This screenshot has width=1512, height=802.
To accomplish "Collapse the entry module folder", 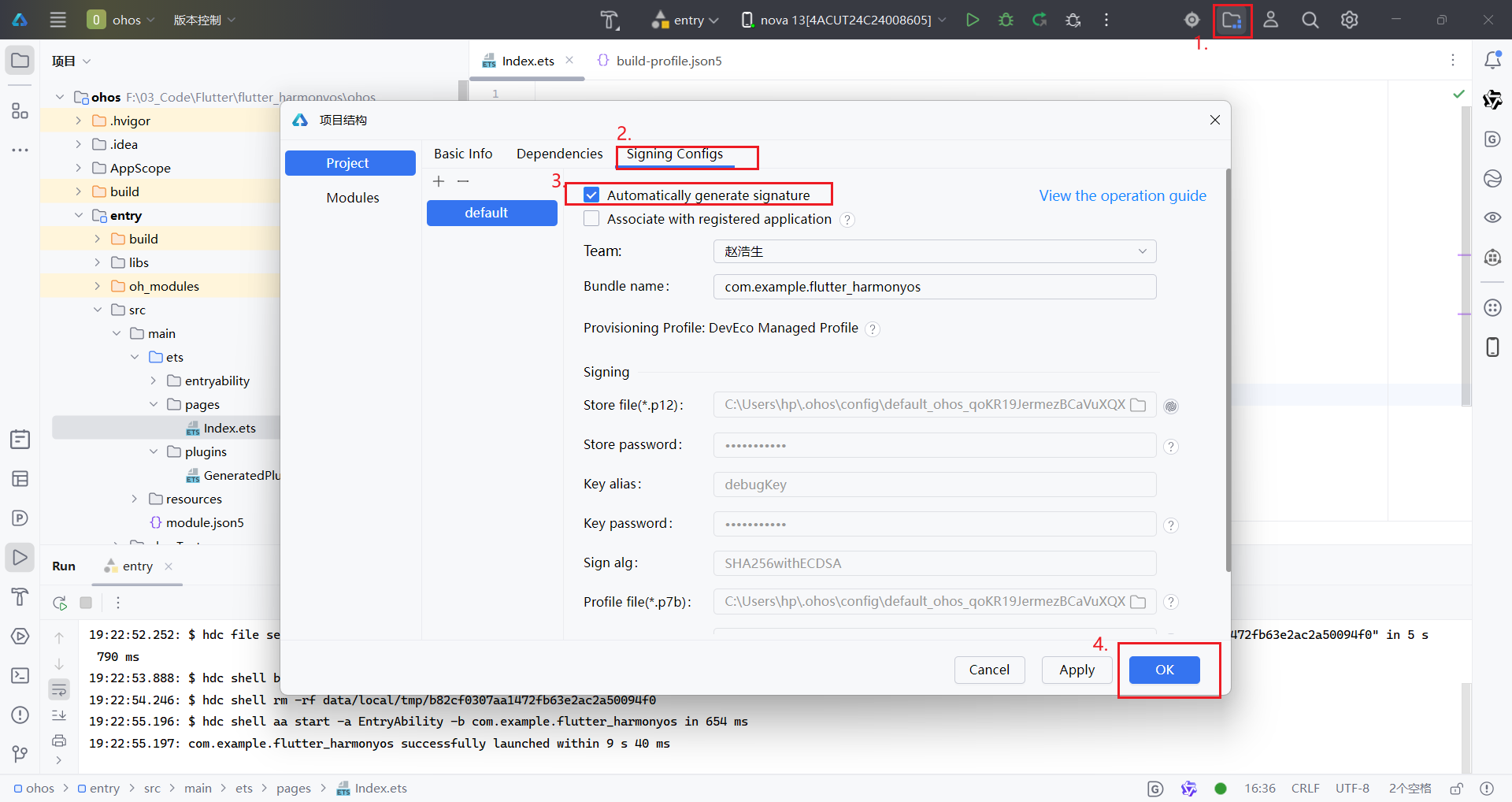I will (78, 215).
